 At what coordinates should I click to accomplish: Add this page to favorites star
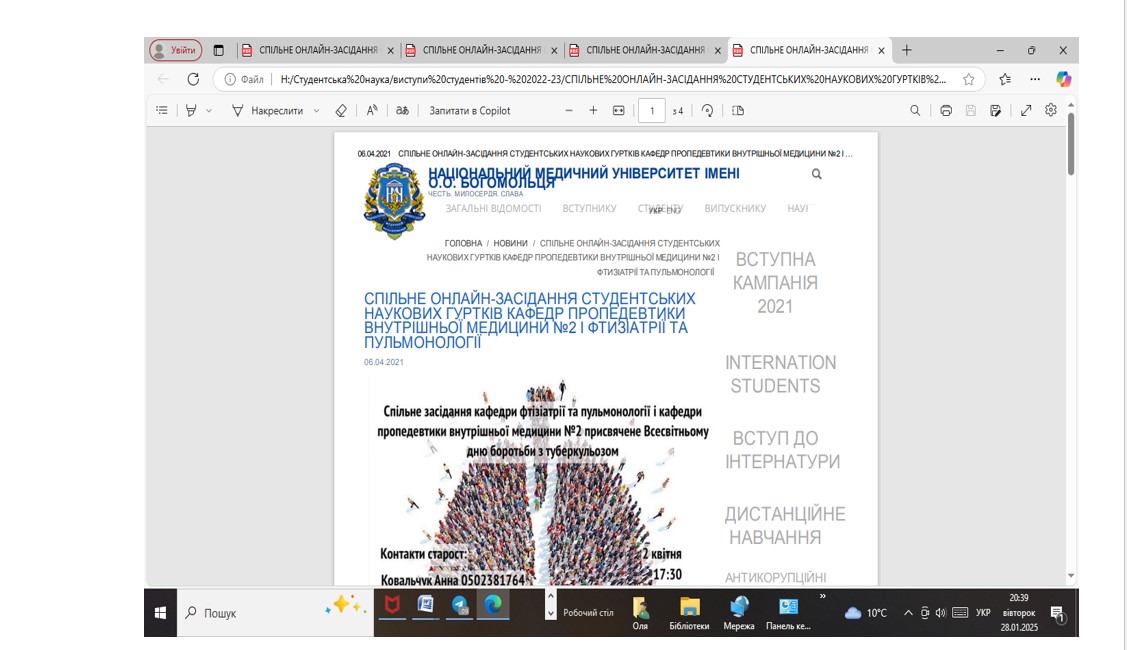tap(968, 79)
